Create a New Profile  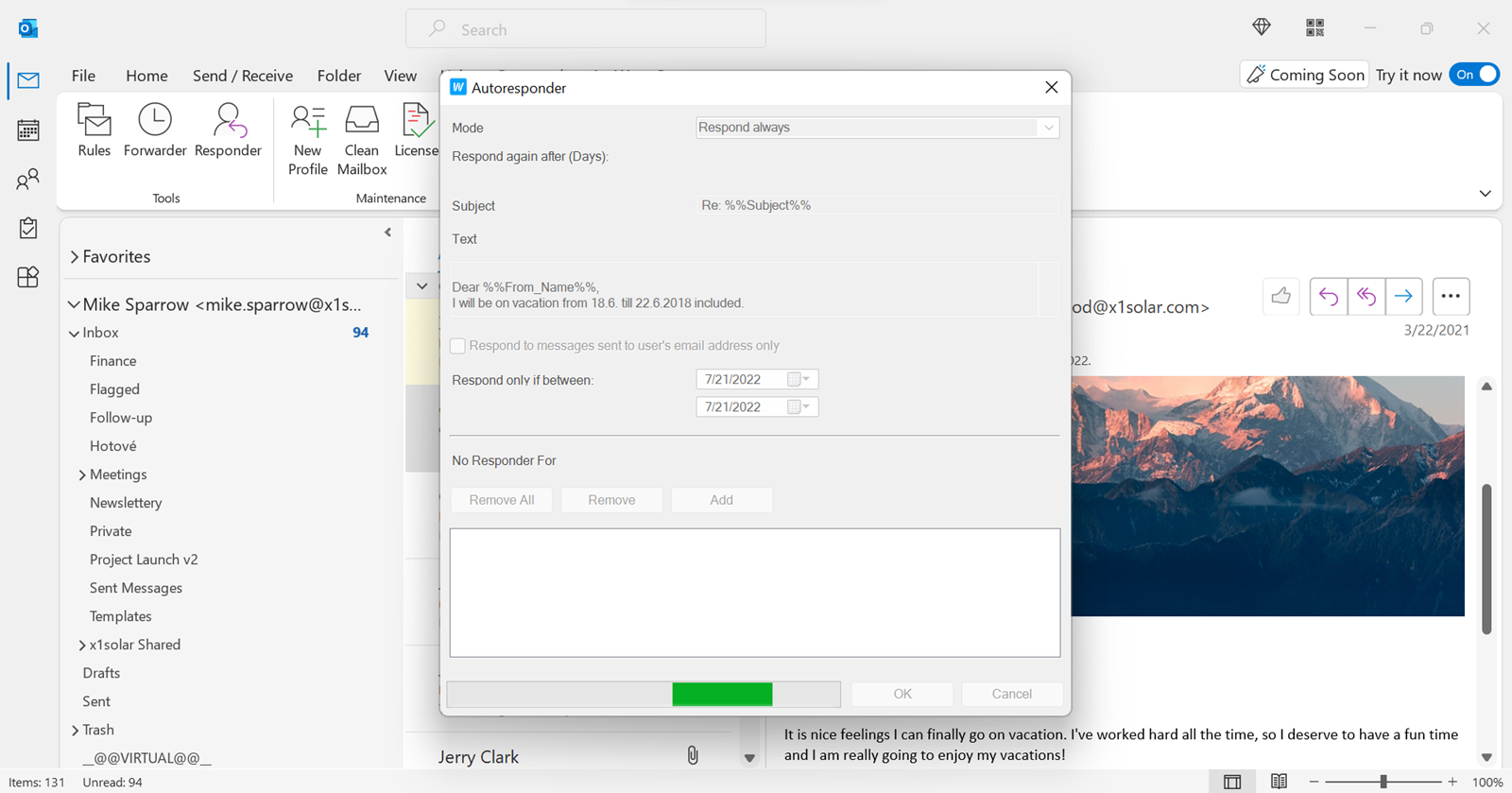pos(308,140)
